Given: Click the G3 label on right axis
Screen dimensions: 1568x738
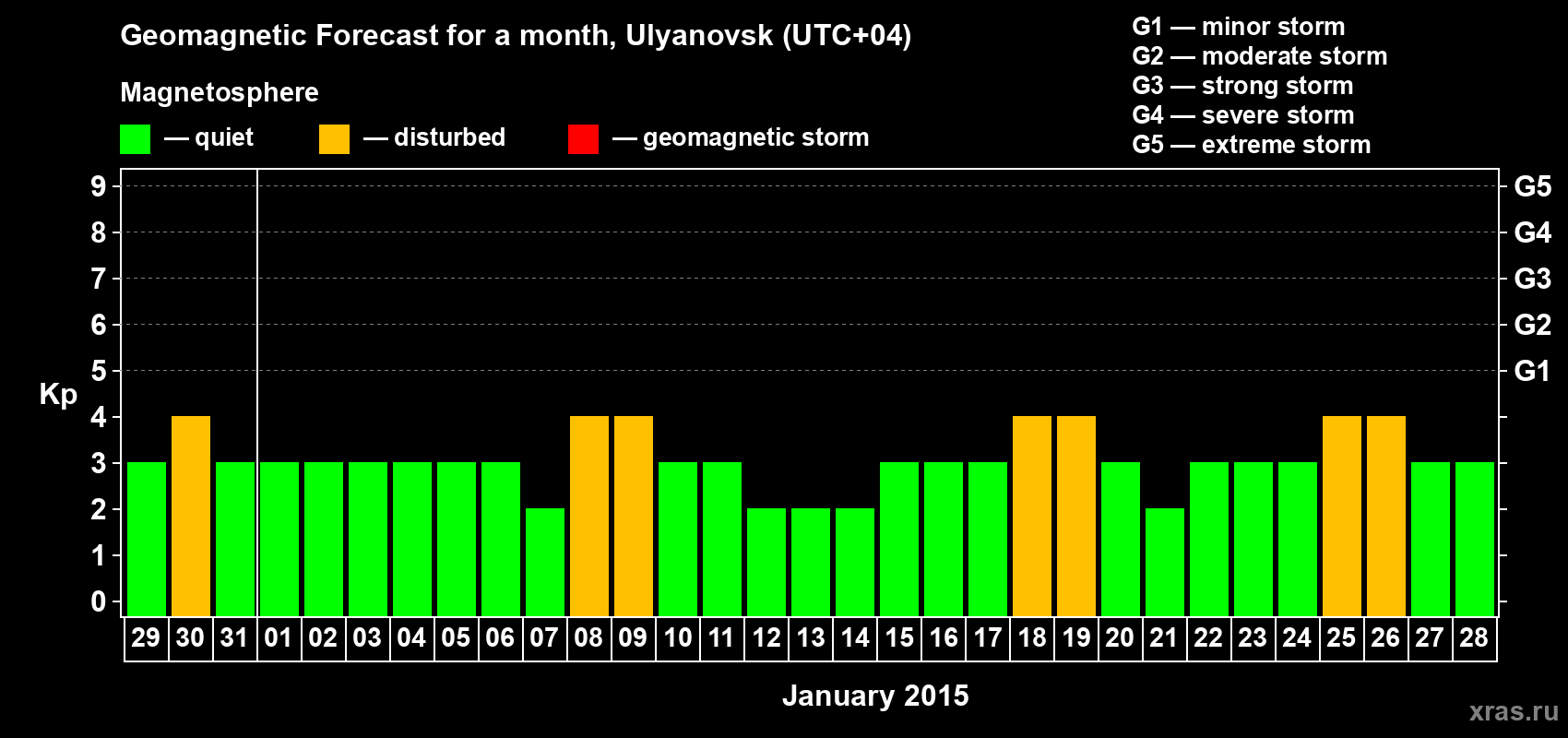Looking at the screenshot, I should tap(1533, 279).
